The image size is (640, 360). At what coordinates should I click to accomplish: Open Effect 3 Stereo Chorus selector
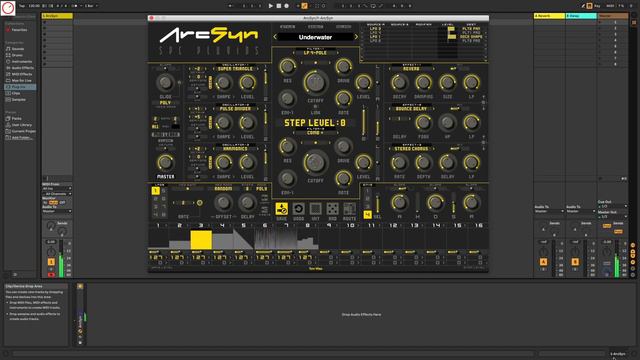(x=411, y=149)
